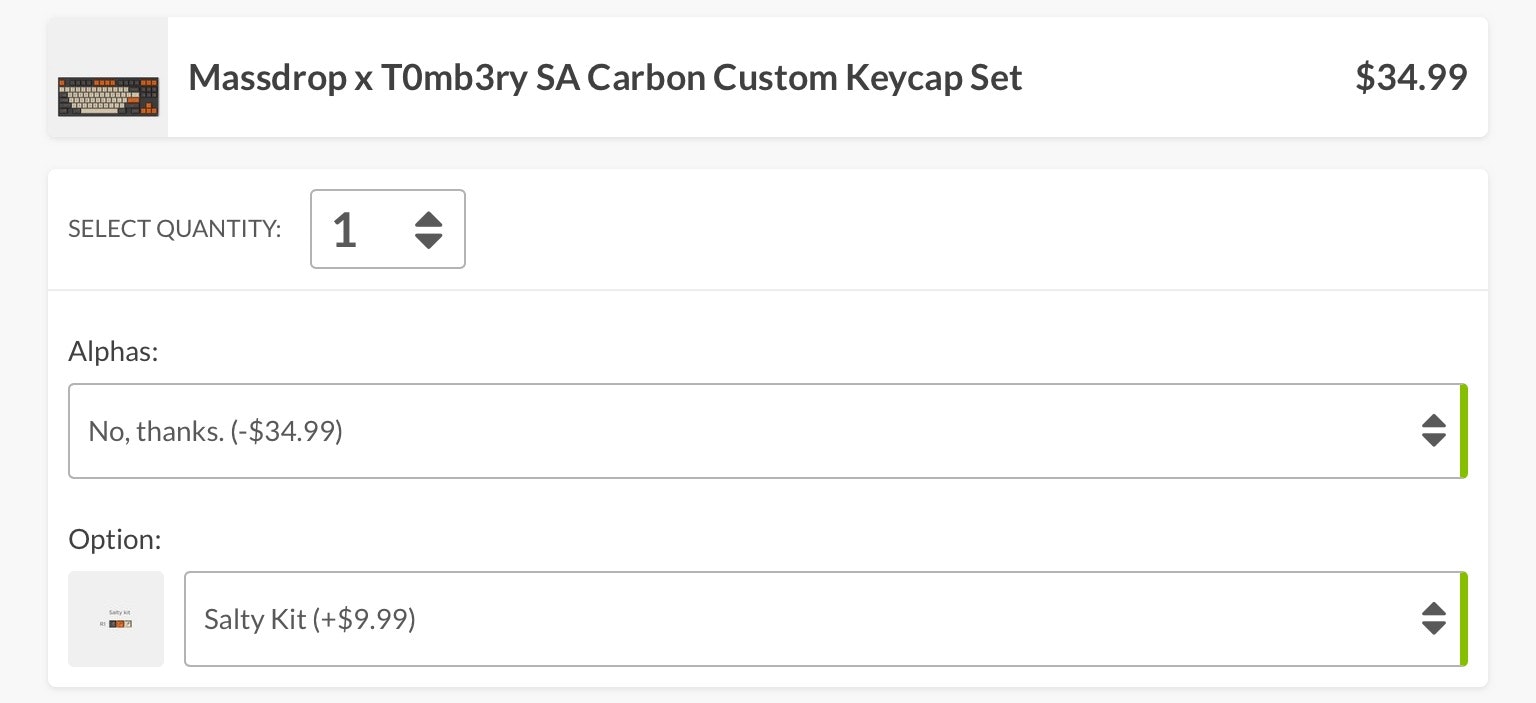This screenshot has width=1536, height=703.
Task: Click the up arrow in Alphas dropdown
Action: [1433, 421]
